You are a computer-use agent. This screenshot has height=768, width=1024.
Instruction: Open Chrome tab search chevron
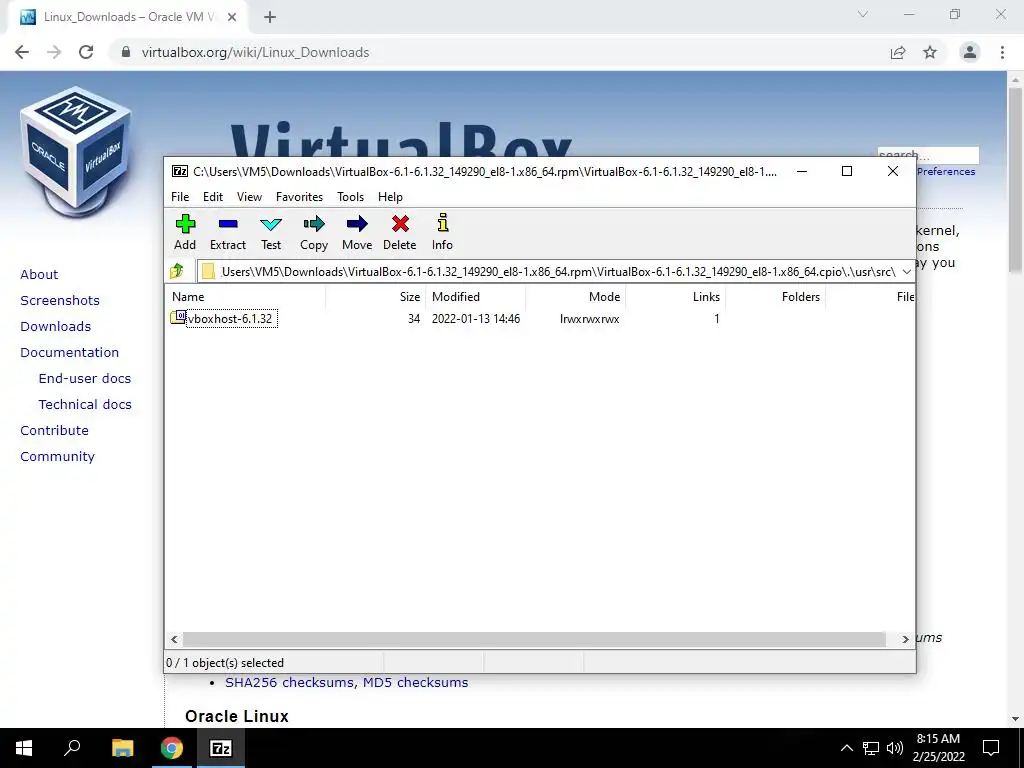[x=863, y=14]
